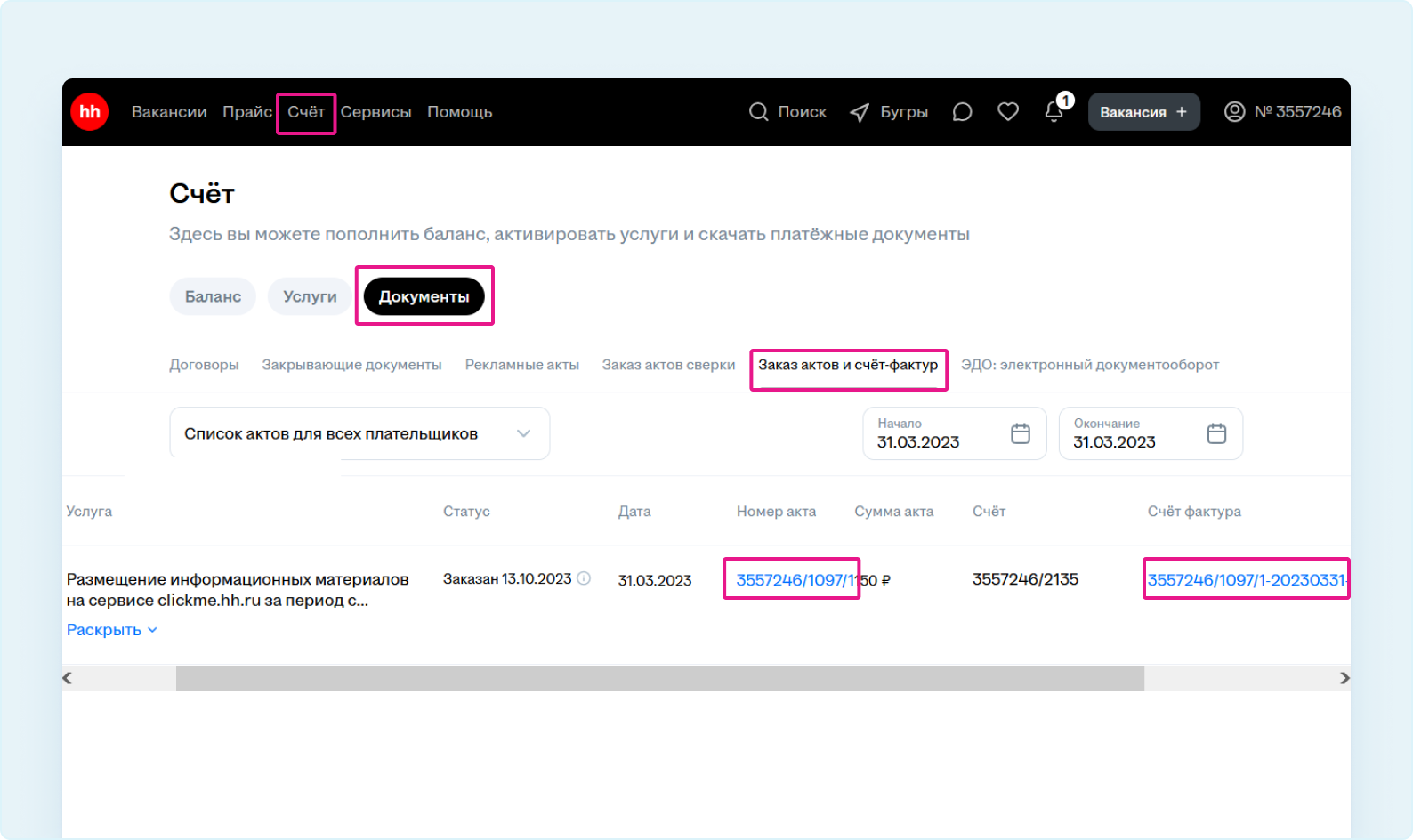Click the Вакансия + button

(x=1143, y=112)
